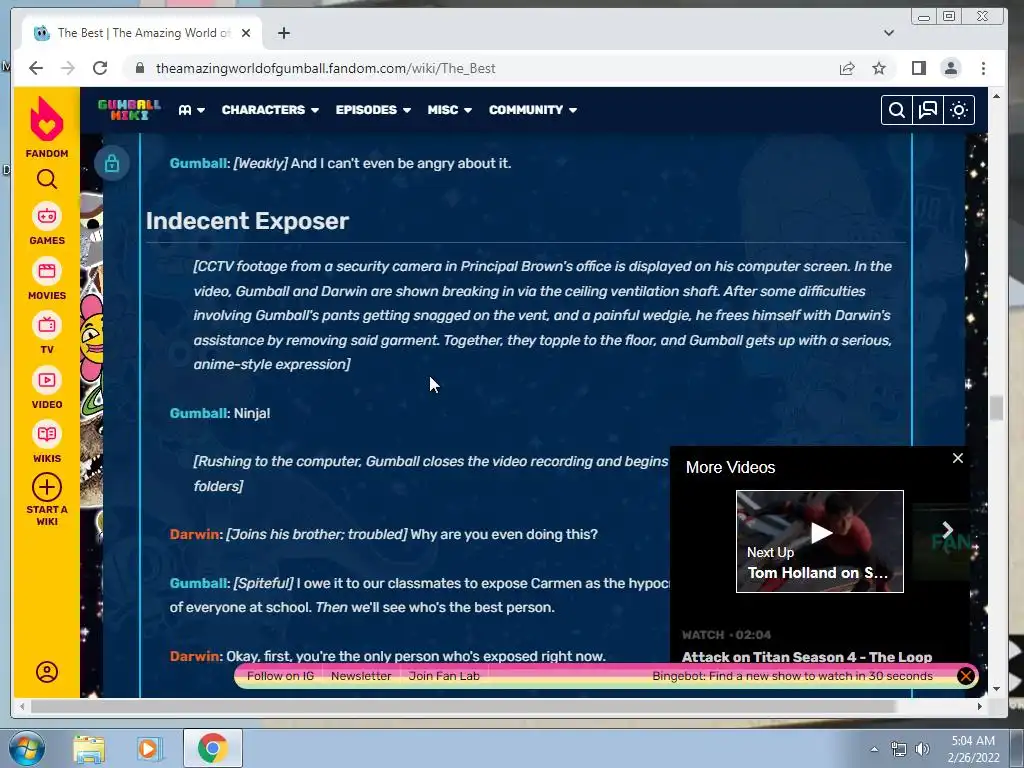Viewport: 1024px width, 768px height.
Task: Open the Bingebot find a show link
Action: click(x=792, y=676)
